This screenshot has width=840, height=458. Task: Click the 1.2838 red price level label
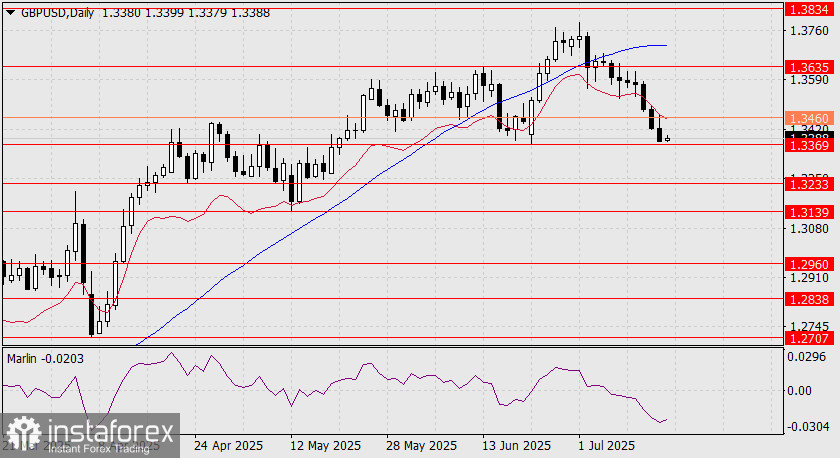click(809, 299)
